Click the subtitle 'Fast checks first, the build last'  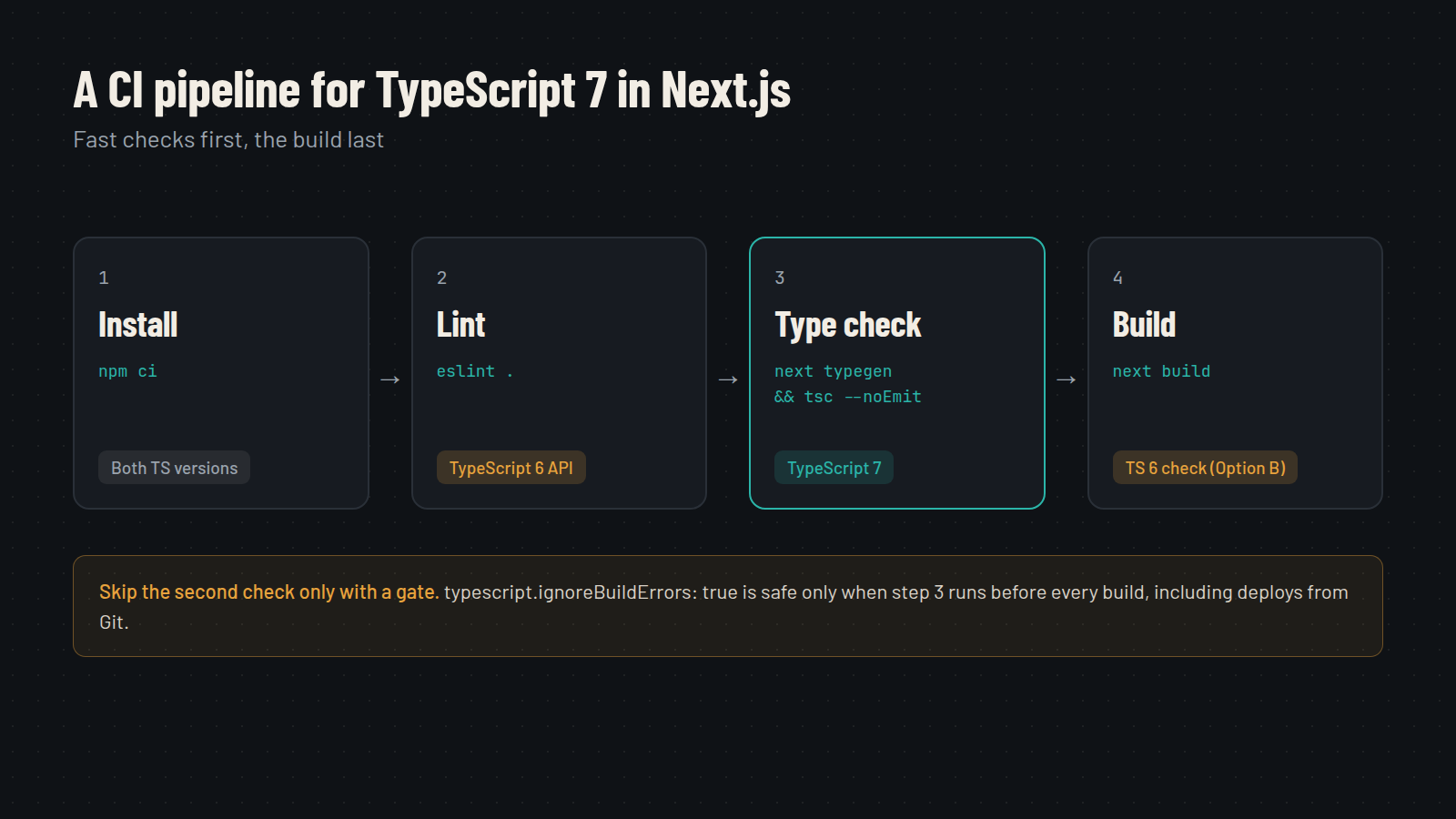228,140
